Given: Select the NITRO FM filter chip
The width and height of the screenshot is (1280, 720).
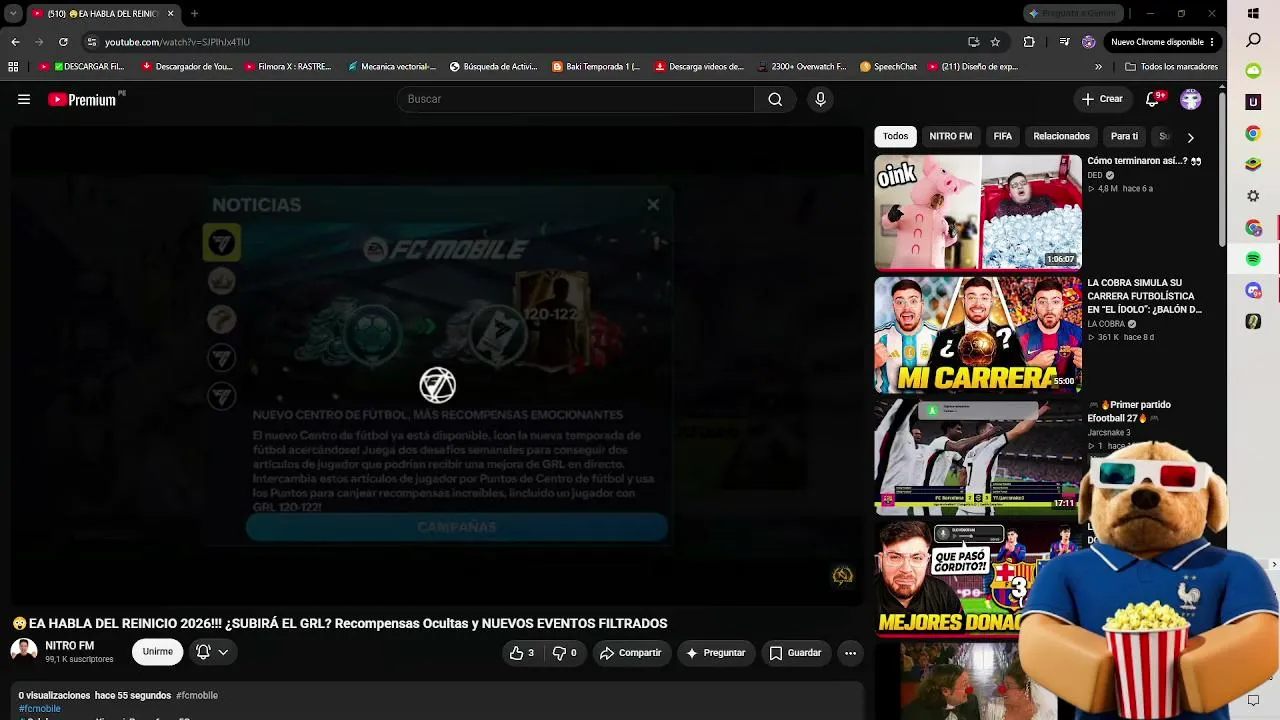Looking at the screenshot, I should 950,136.
